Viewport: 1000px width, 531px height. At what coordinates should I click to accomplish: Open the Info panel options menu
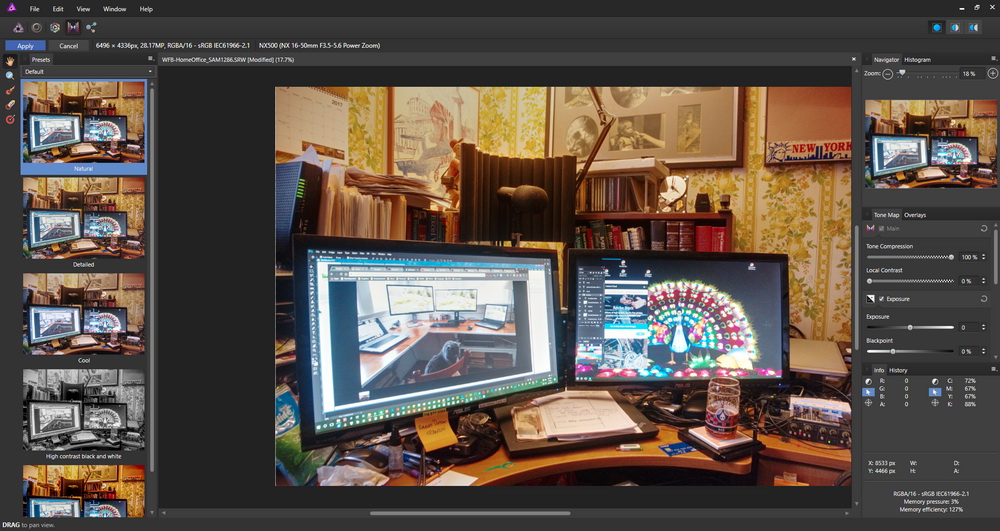(994, 369)
